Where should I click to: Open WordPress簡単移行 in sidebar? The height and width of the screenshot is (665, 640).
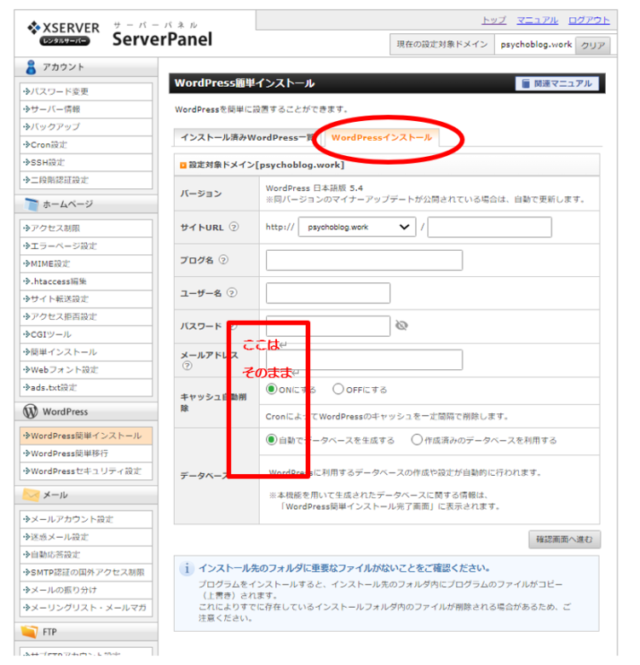[86, 454]
